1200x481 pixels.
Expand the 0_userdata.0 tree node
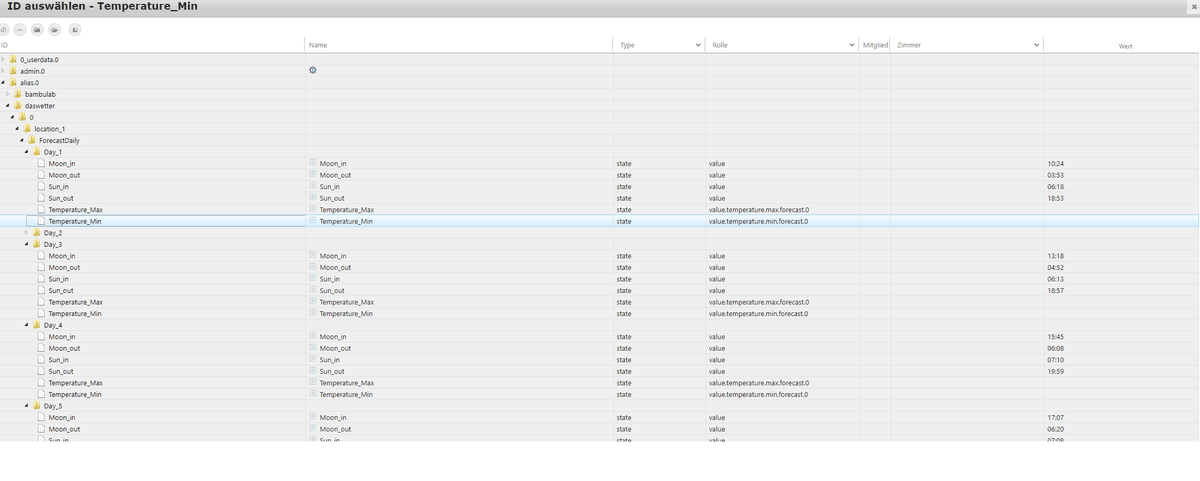click(x=3, y=60)
